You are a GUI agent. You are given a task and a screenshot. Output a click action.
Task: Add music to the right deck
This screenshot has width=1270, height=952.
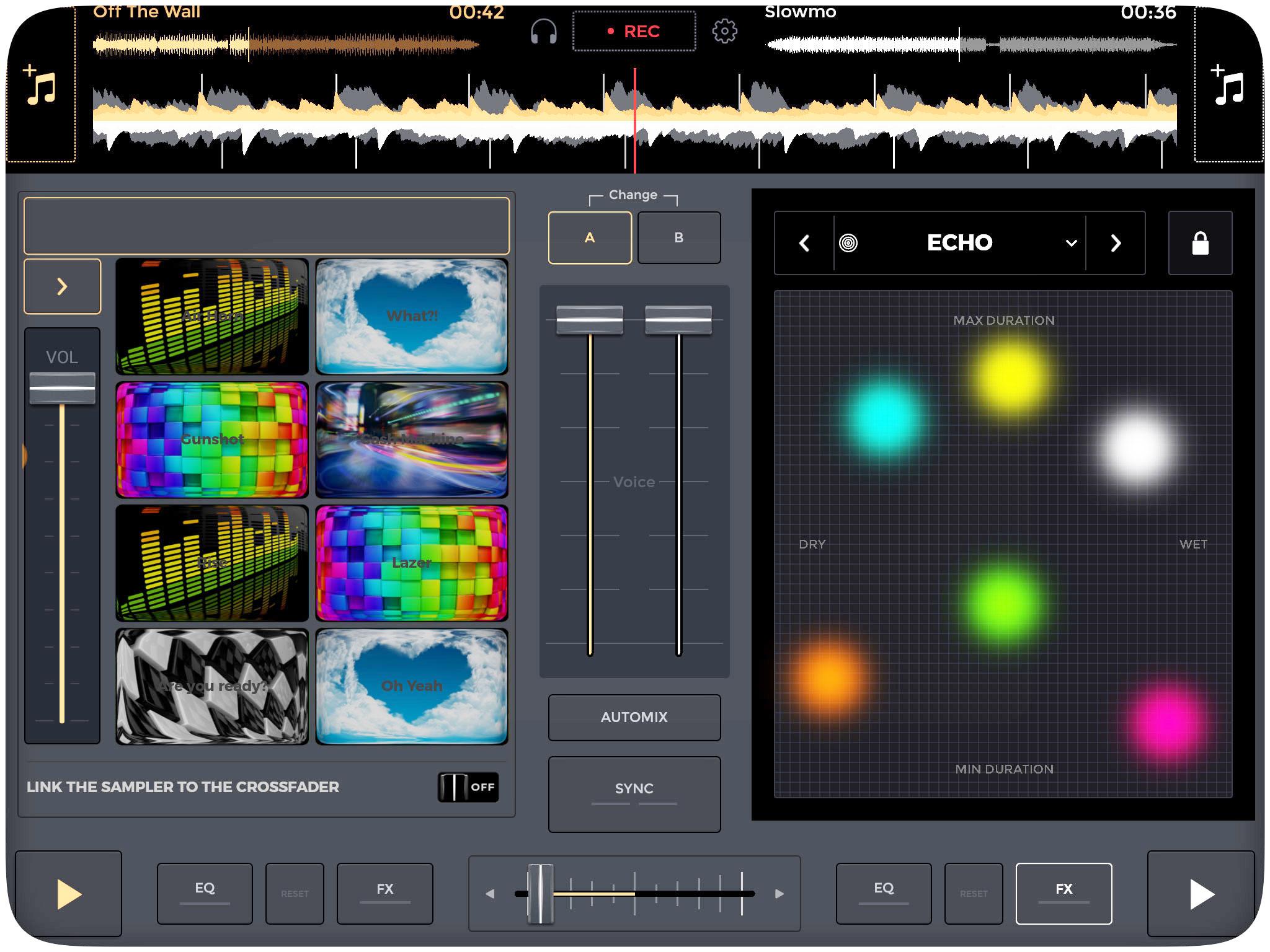pos(1228,86)
